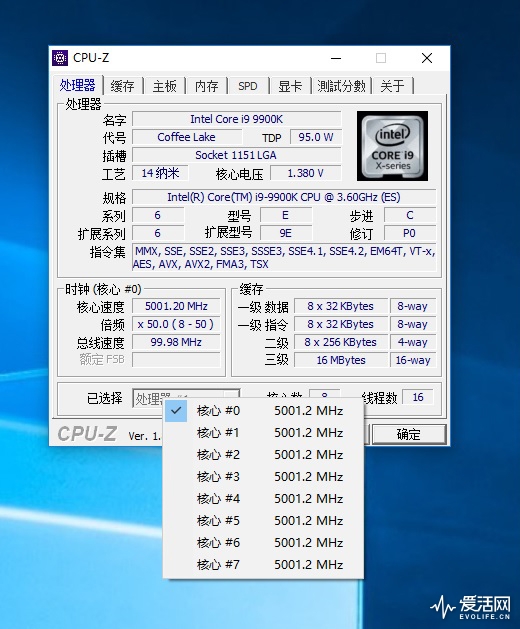
Task: Click the 确定 button
Action: (409, 434)
